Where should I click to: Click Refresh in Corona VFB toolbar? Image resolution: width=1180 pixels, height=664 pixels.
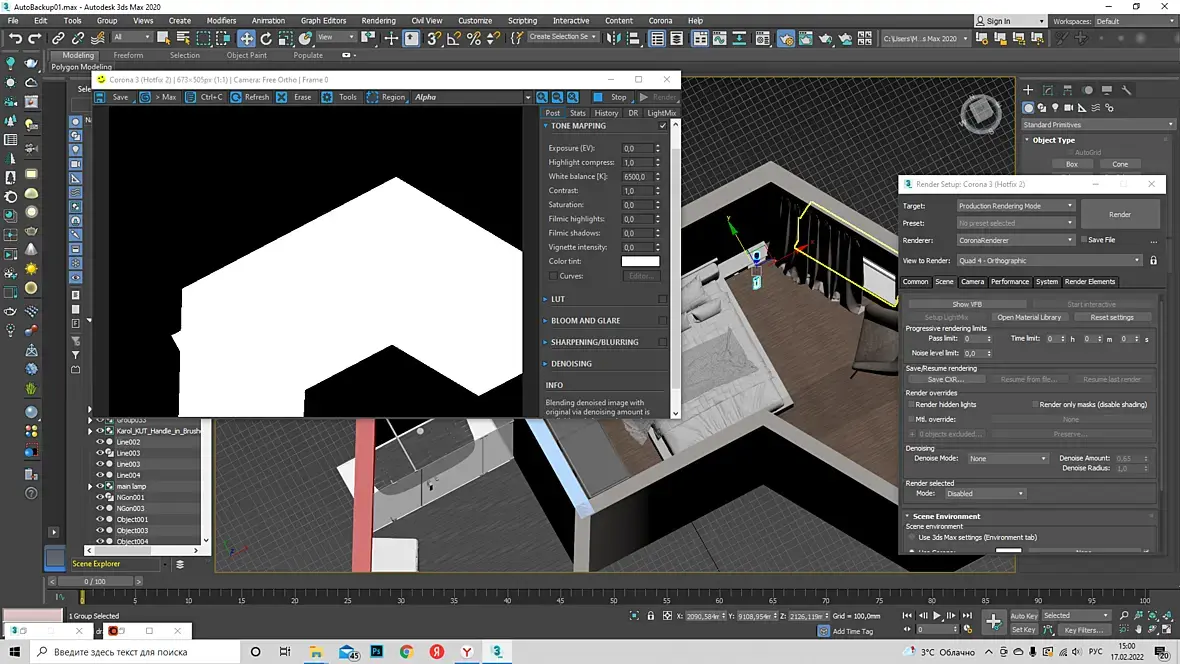[249, 97]
